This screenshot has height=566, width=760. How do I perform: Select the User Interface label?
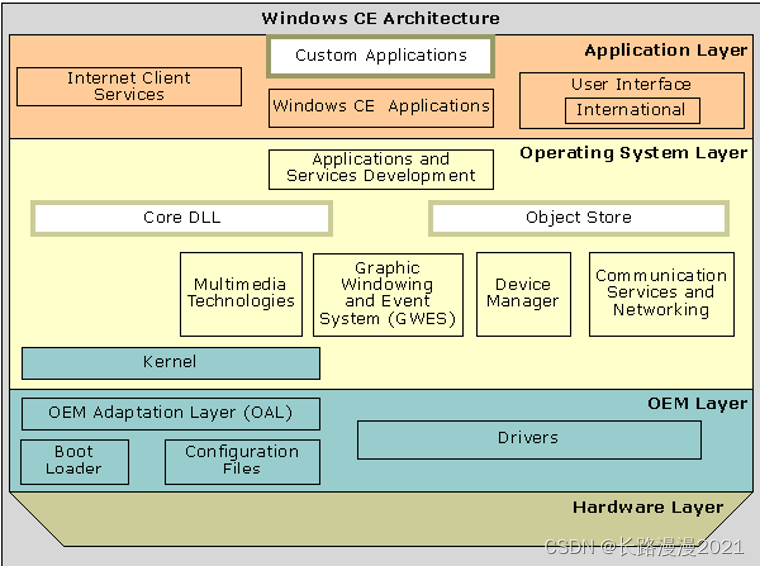click(631, 84)
